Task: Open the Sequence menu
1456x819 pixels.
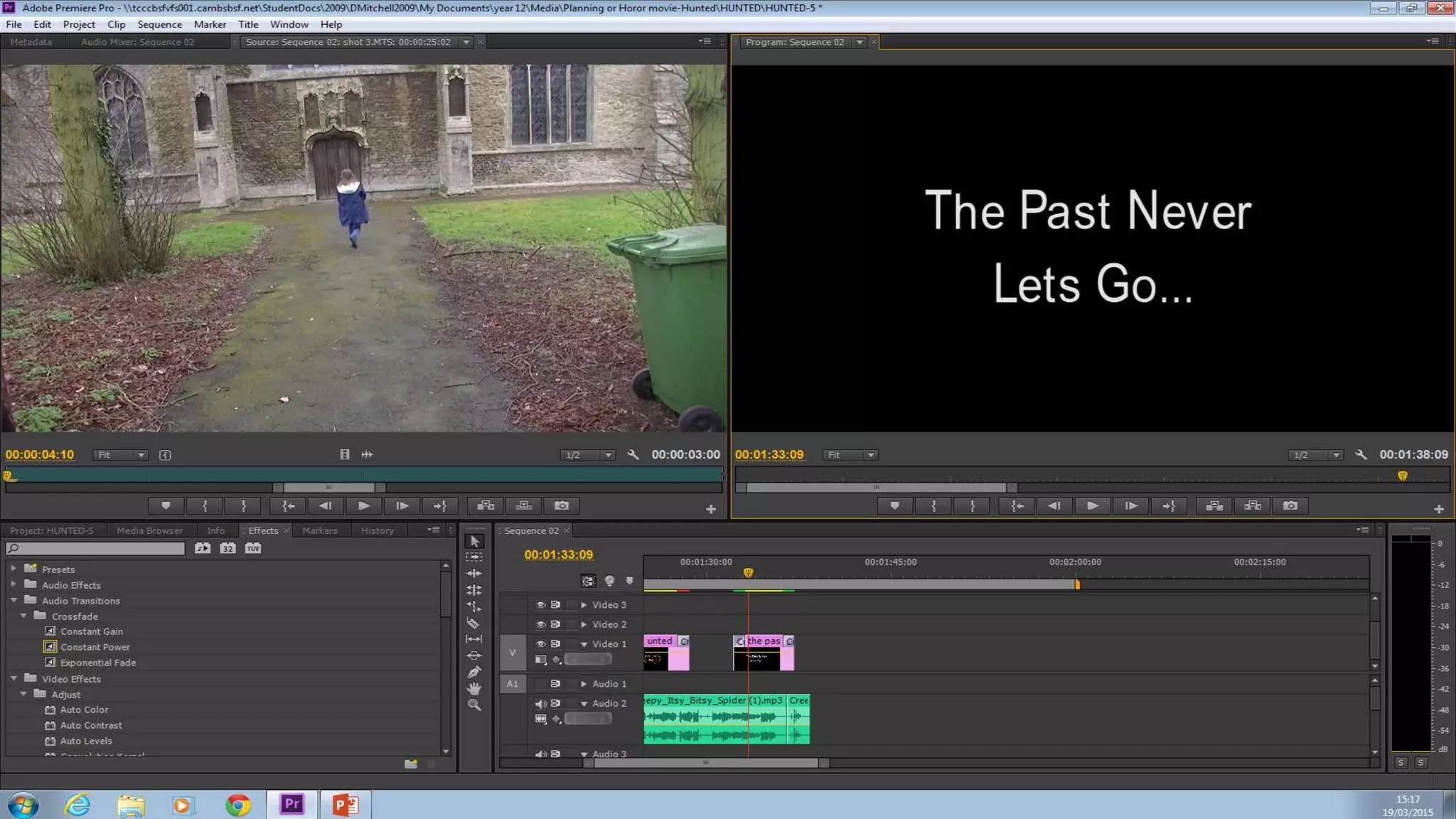Action: tap(159, 24)
